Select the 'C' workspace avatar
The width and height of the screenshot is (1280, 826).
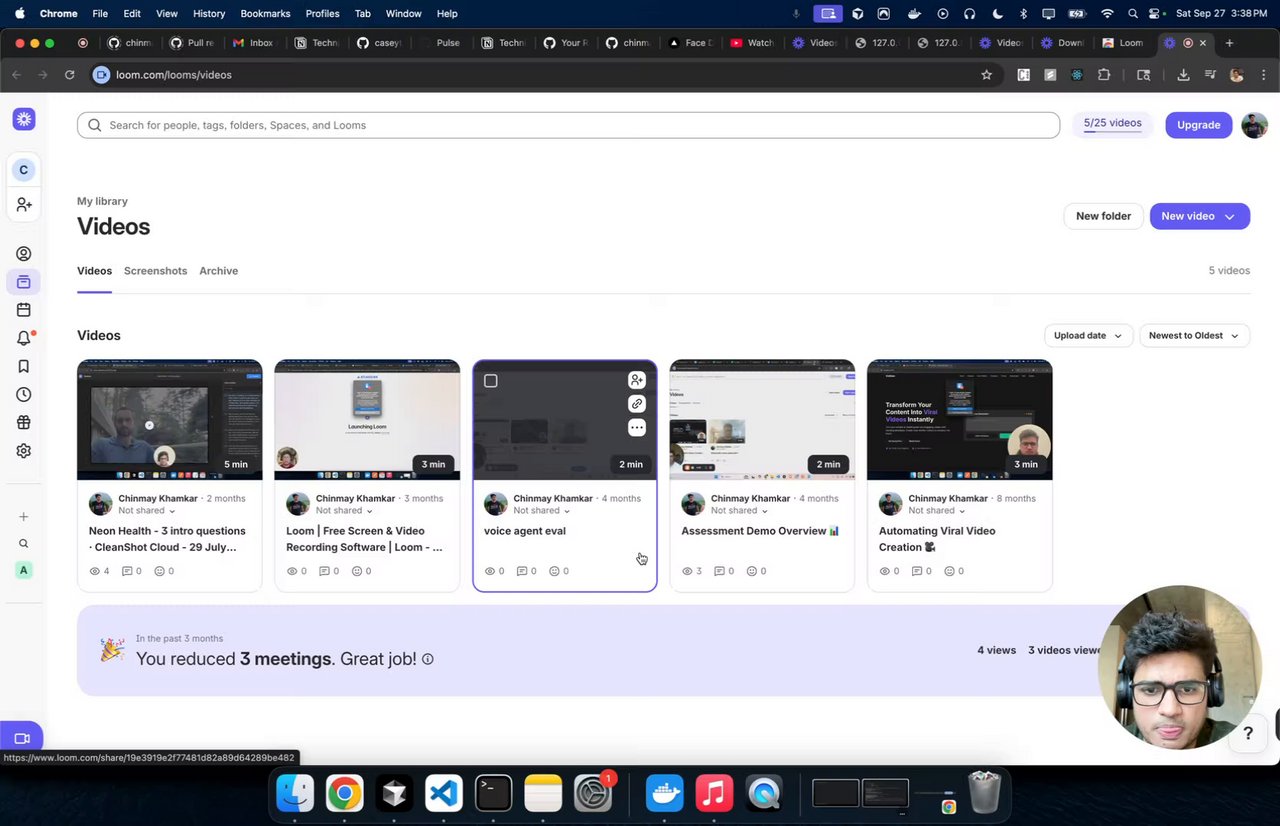[24, 170]
